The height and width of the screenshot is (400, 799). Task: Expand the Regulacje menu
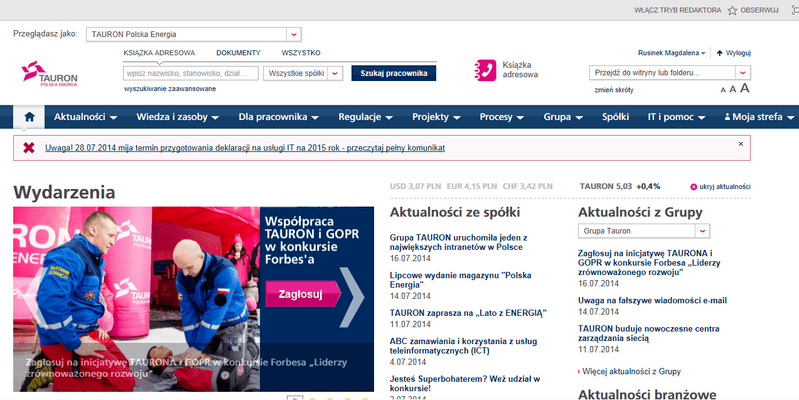pyautogui.click(x=365, y=117)
